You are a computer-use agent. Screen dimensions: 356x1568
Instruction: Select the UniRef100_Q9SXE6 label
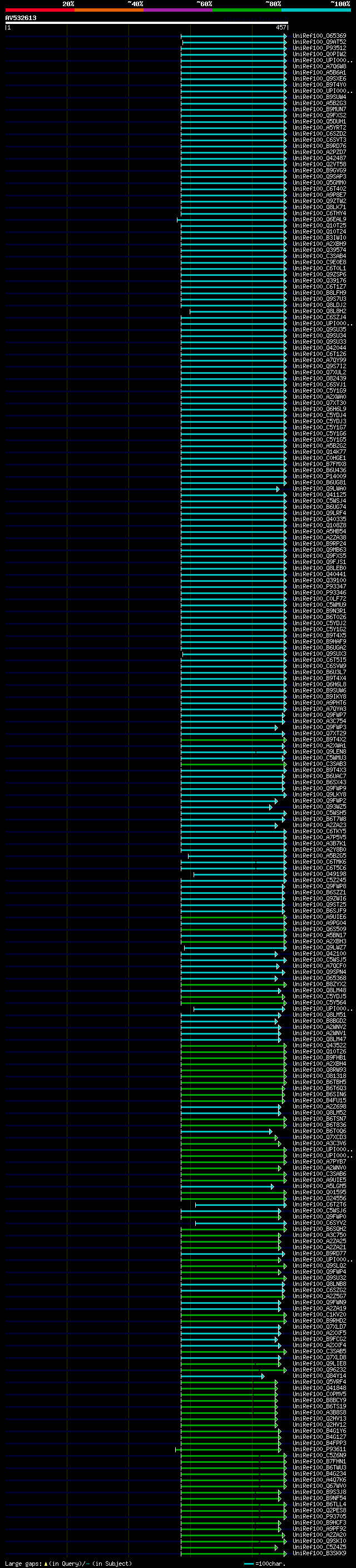(319, 78)
